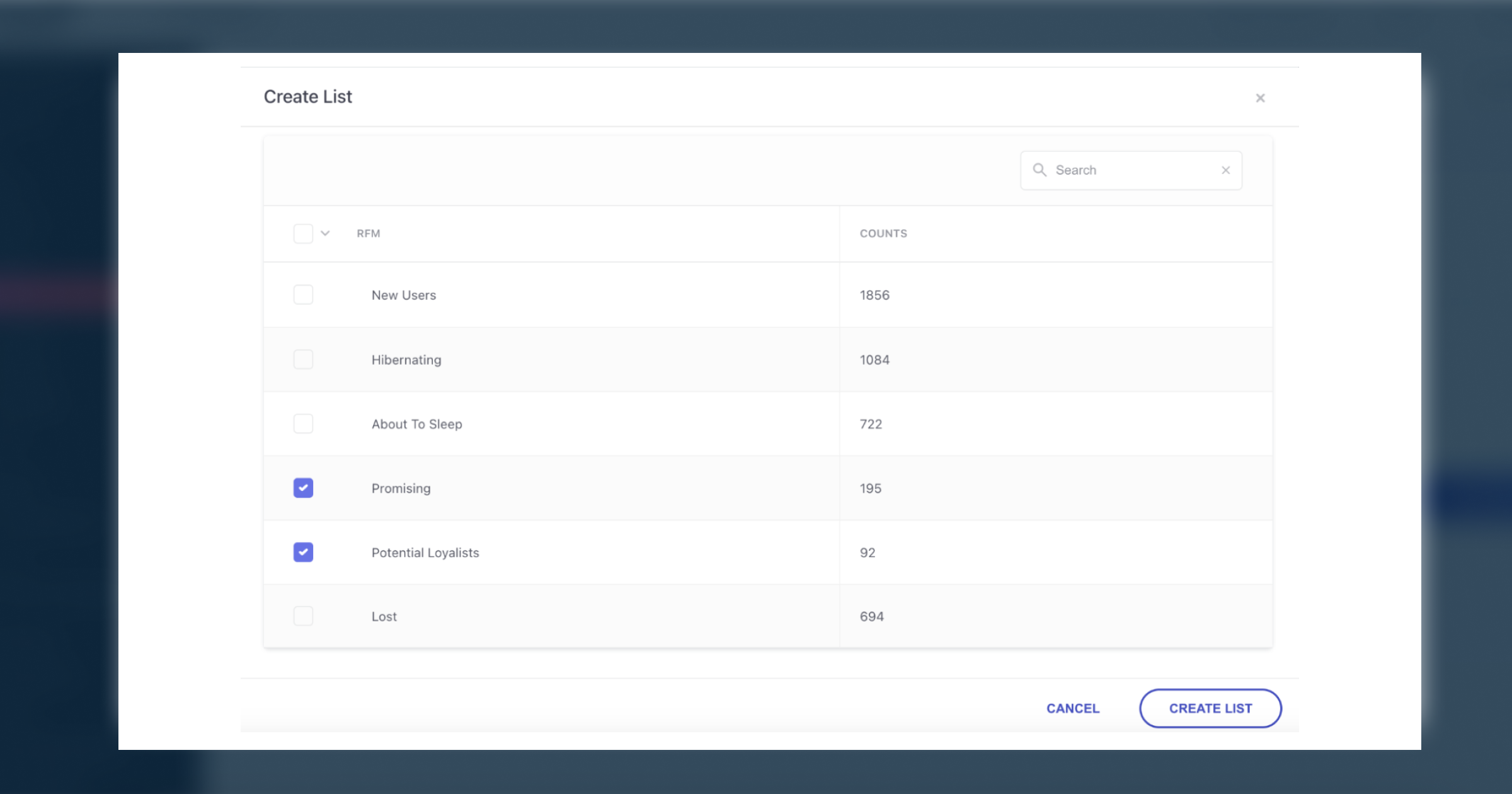
Task: Click the Hibernating count 1084 cell
Action: click(874, 360)
